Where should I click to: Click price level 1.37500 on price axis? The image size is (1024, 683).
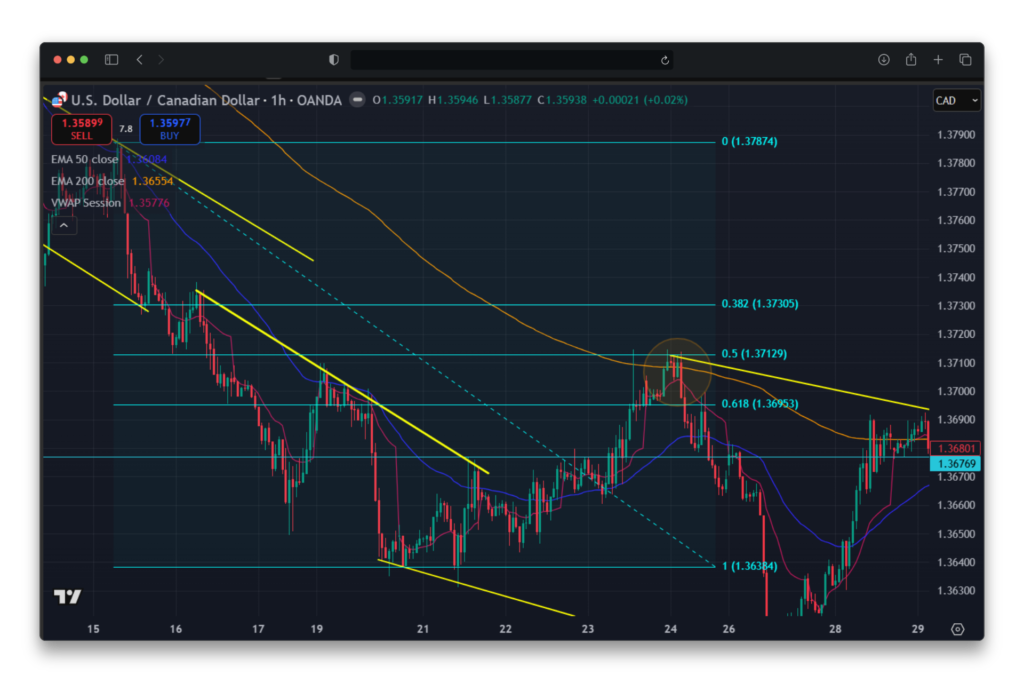click(x=955, y=249)
